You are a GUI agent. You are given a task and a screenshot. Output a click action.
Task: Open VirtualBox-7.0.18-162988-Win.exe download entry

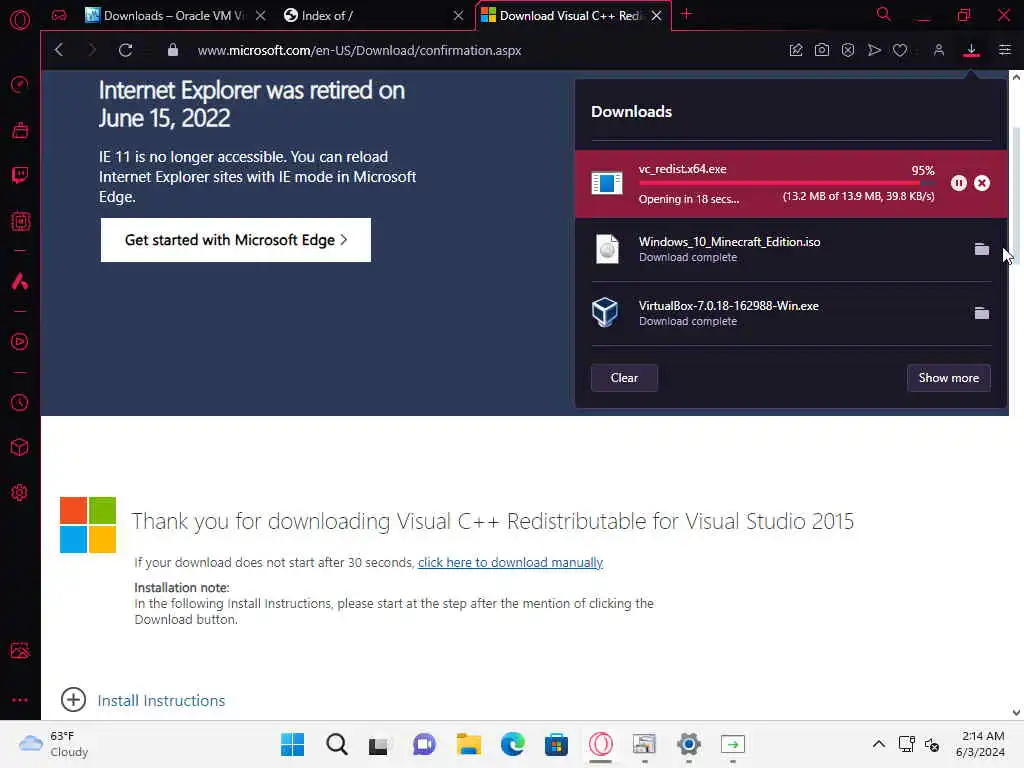click(x=792, y=313)
